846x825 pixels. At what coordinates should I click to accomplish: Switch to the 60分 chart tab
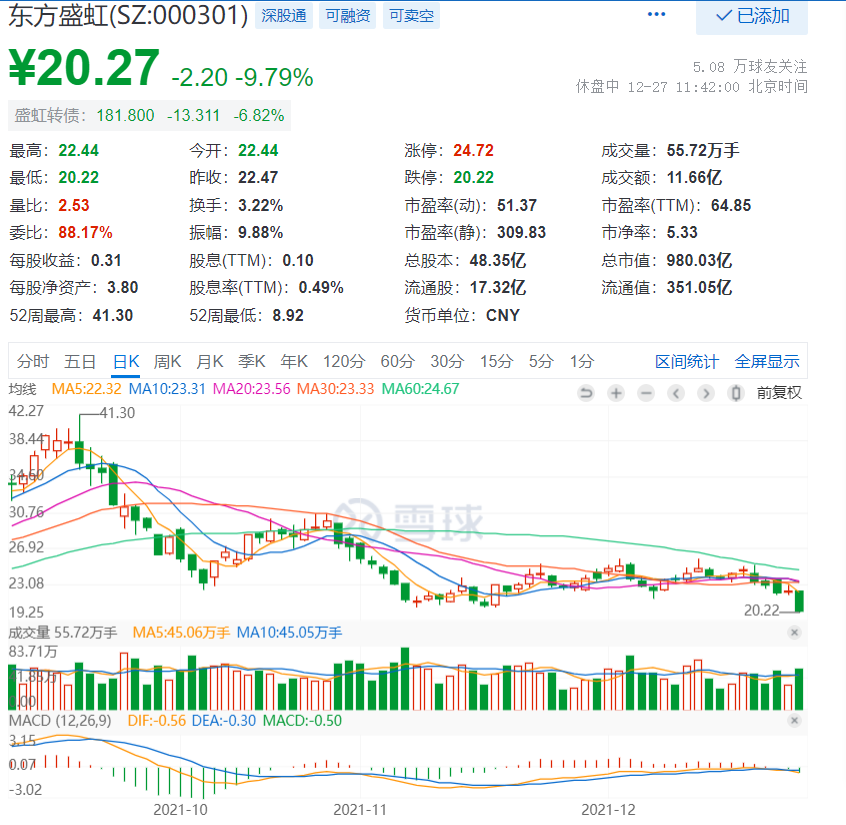(396, 362)
